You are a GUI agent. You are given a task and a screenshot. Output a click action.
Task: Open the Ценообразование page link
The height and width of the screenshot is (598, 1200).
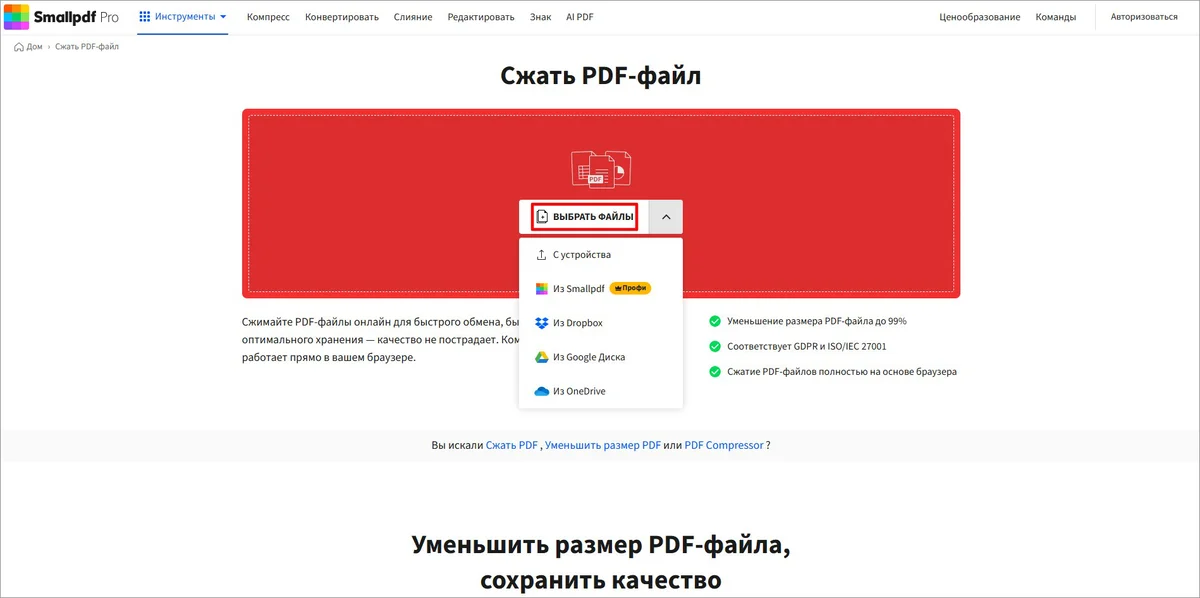click(x=980, y=17)
